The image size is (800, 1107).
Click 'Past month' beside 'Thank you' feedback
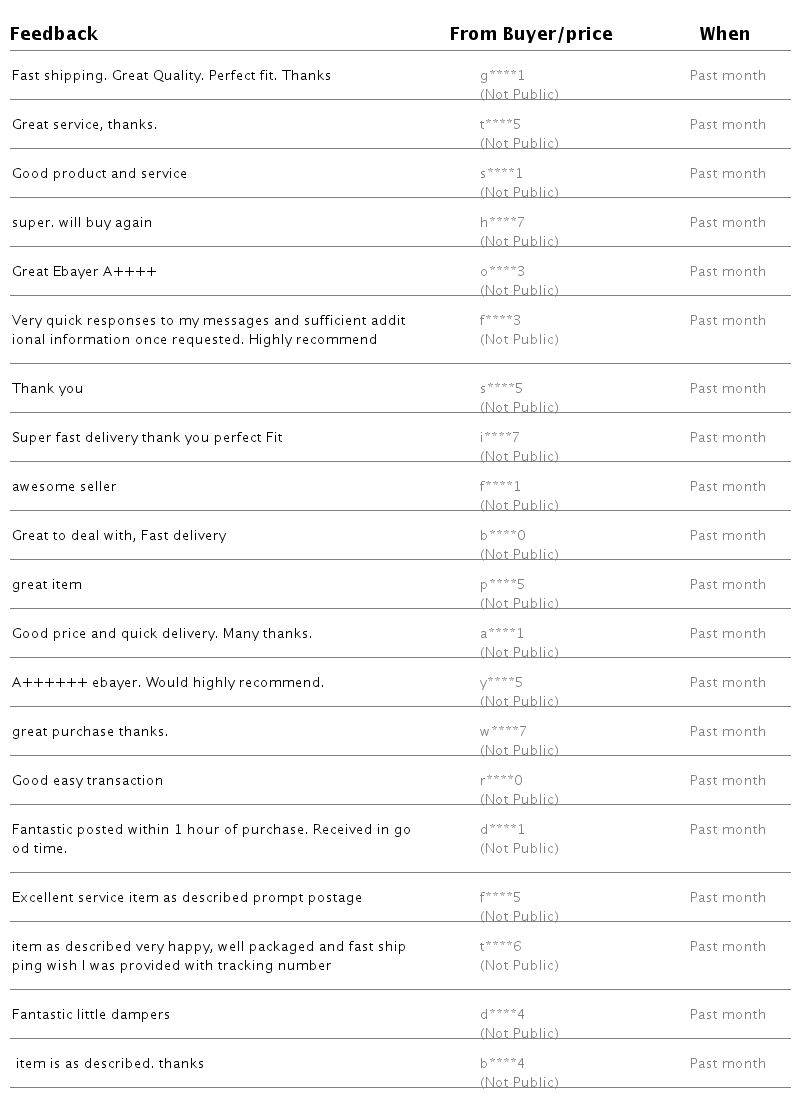(727, 389)
